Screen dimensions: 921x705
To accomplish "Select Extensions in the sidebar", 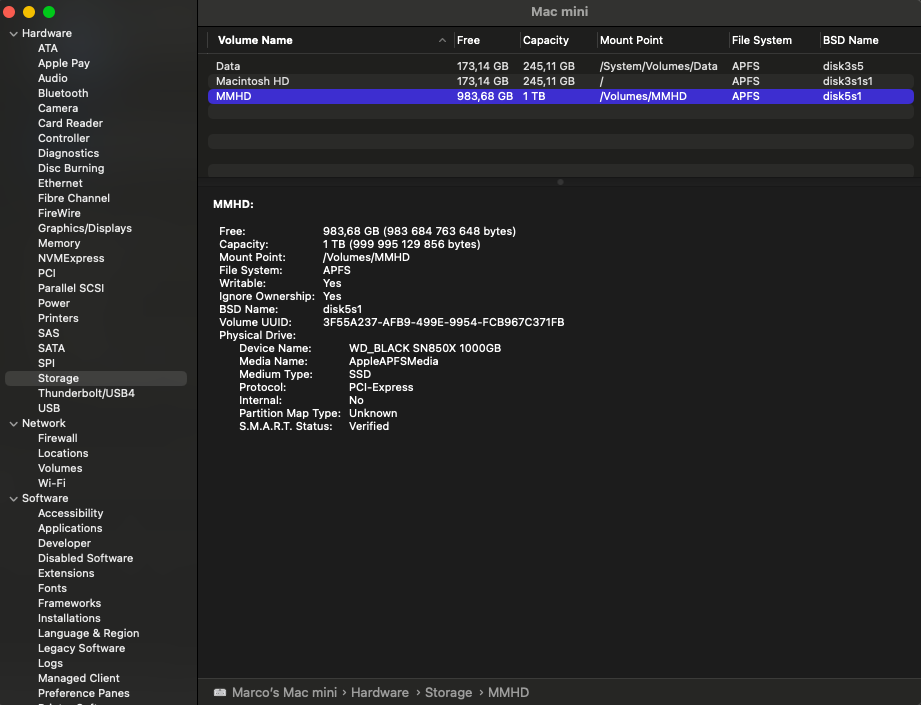I will (x=66, y=573).
